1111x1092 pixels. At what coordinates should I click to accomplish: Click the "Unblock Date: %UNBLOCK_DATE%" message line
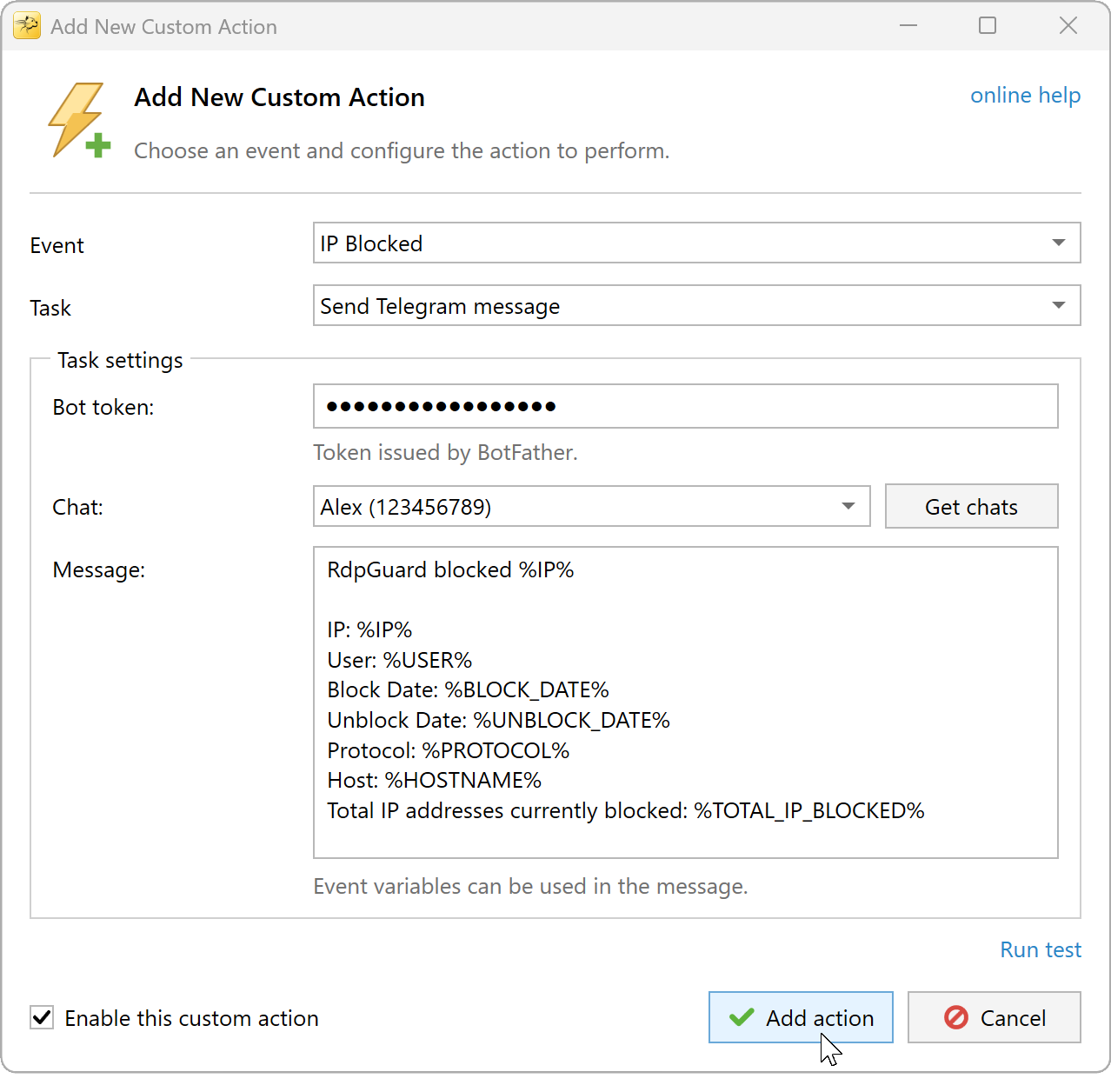(498, 720)
